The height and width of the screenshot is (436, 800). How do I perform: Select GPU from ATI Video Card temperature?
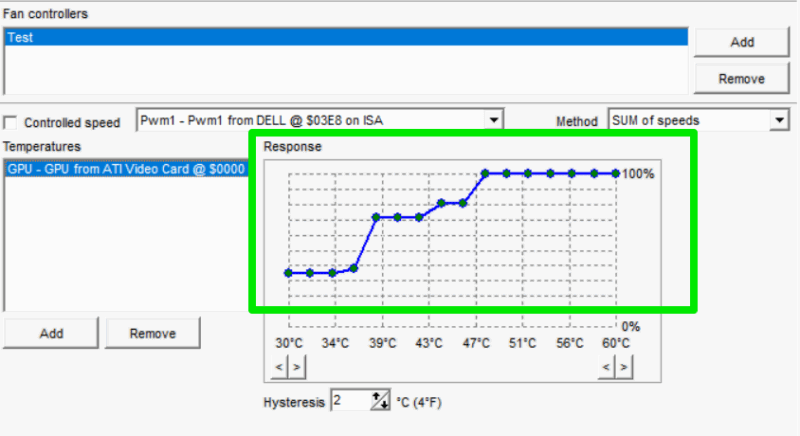[x=127, y=169]
